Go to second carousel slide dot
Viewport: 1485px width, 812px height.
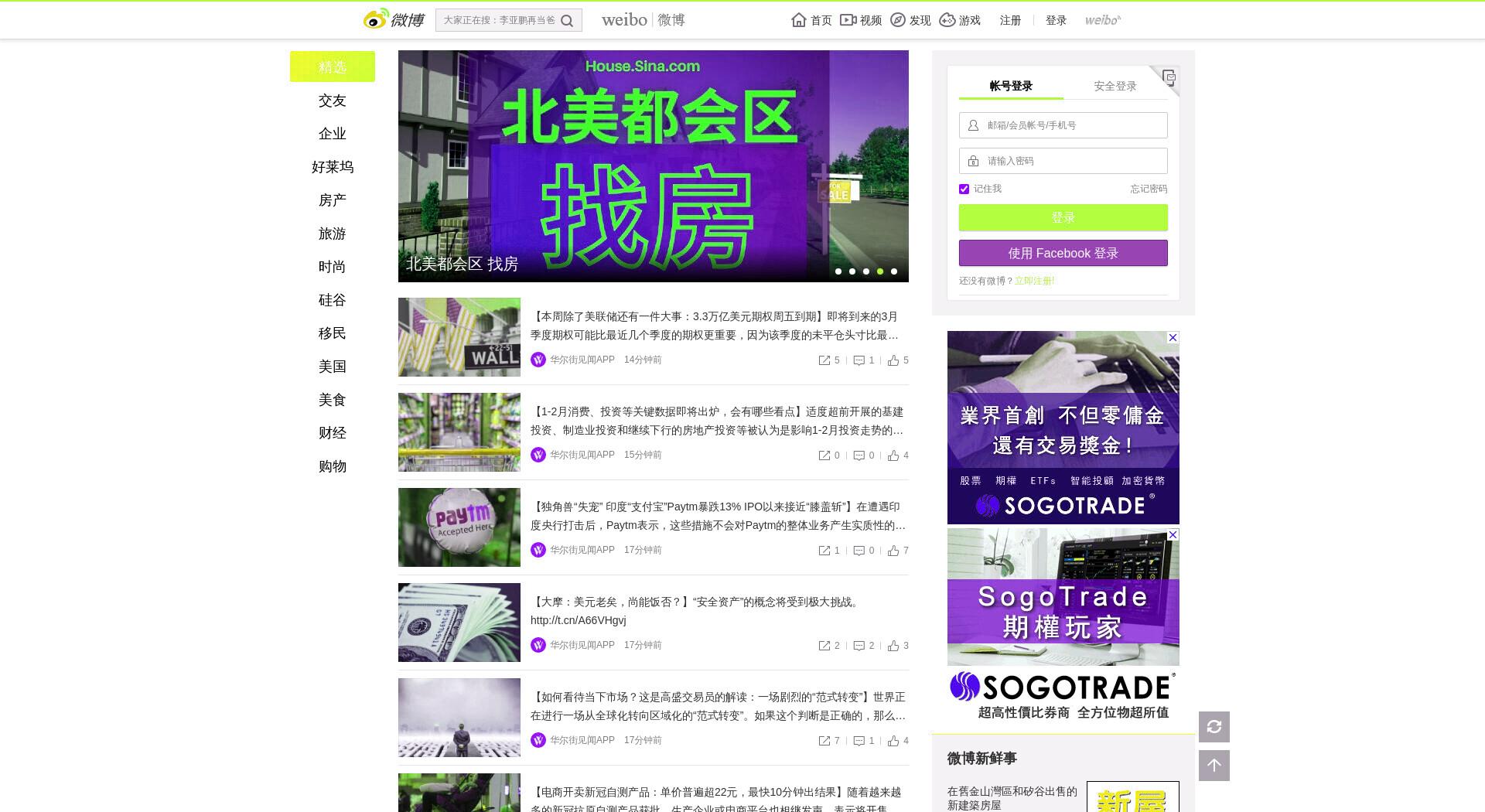(x=852, y=271)
